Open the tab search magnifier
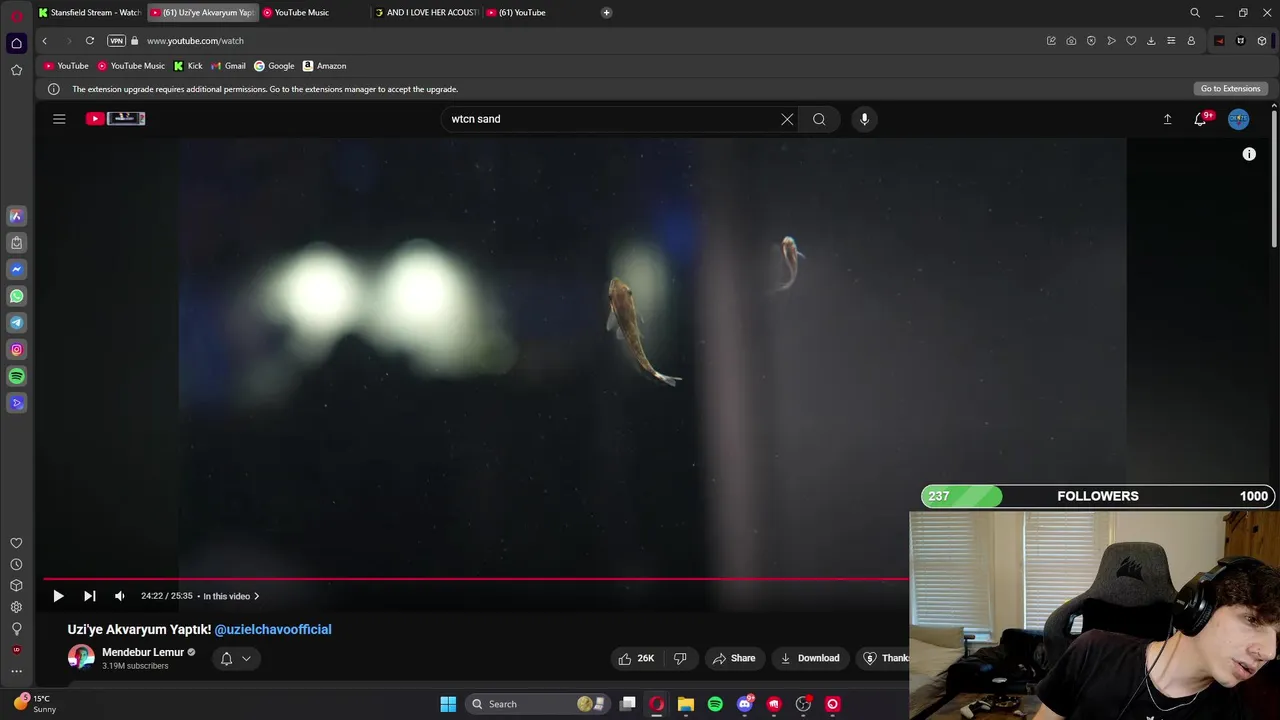 [1194, 13]
